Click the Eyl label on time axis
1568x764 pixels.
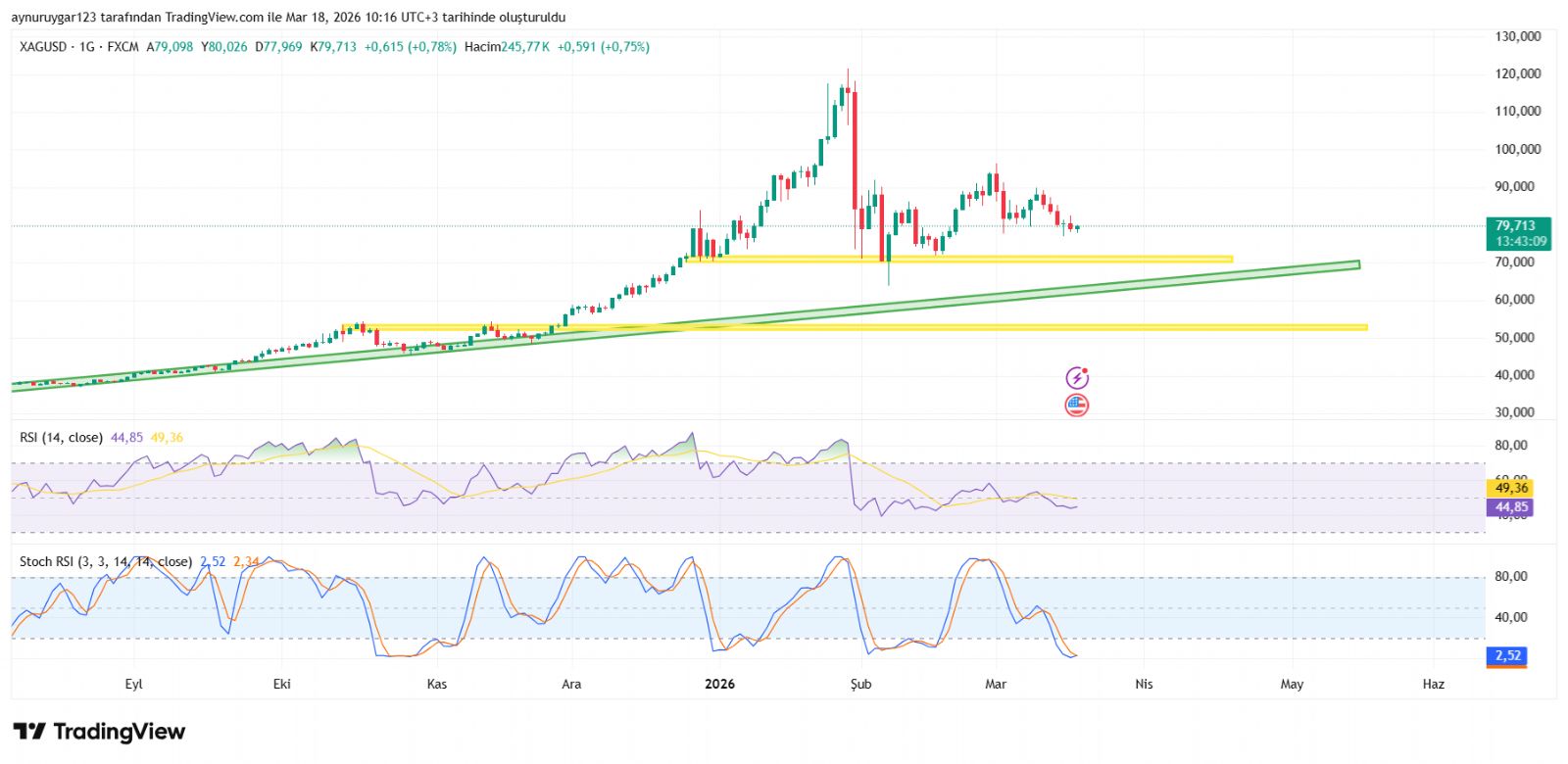(134, 684)
